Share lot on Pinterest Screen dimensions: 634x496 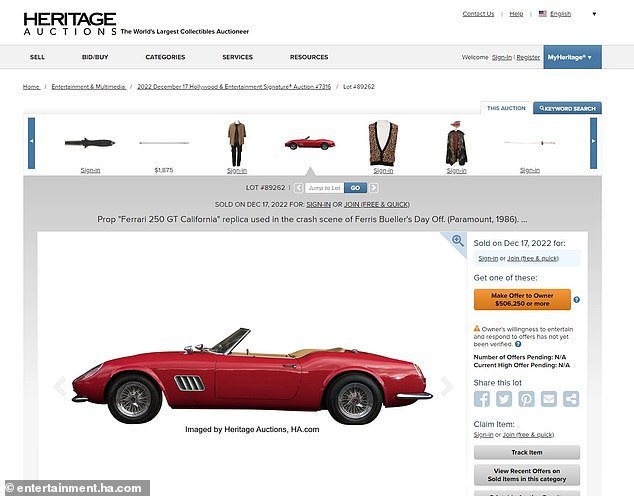[526, 399]
